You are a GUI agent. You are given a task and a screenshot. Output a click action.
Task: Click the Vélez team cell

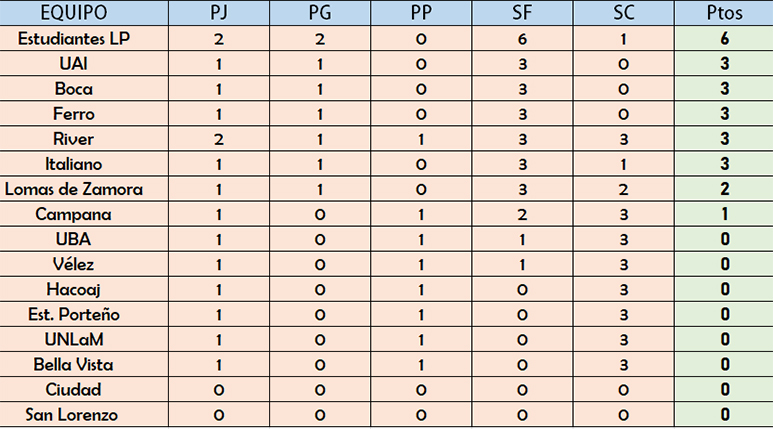click(x=84, y=264)
